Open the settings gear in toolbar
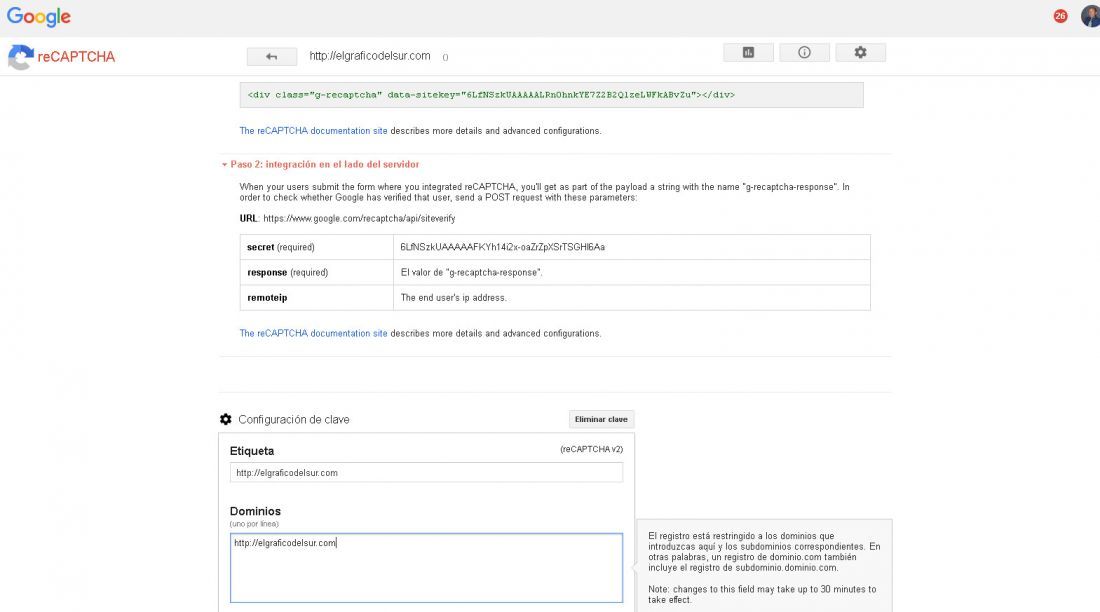Viewport: 1100px width, 612px height. (x=861, y=53)
